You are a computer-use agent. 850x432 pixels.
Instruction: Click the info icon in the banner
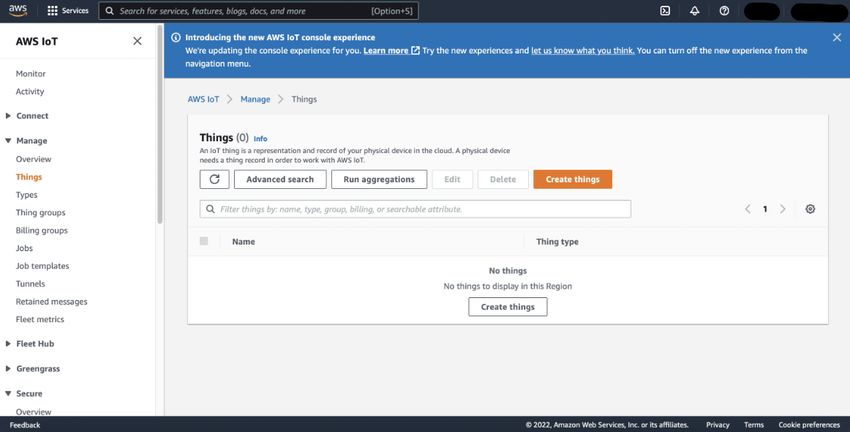pyautogui.click(x=176, y=37)
